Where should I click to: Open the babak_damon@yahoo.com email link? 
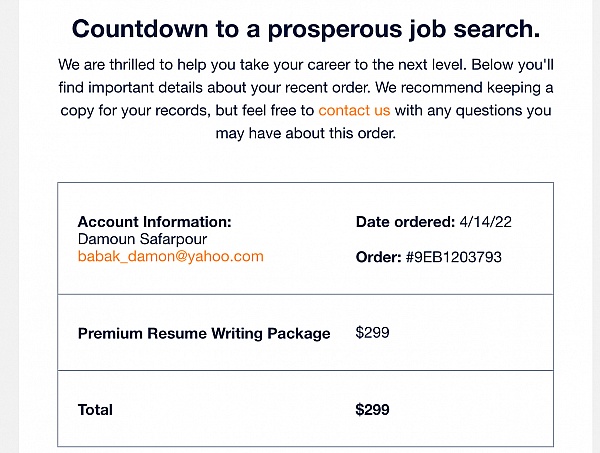170,256
